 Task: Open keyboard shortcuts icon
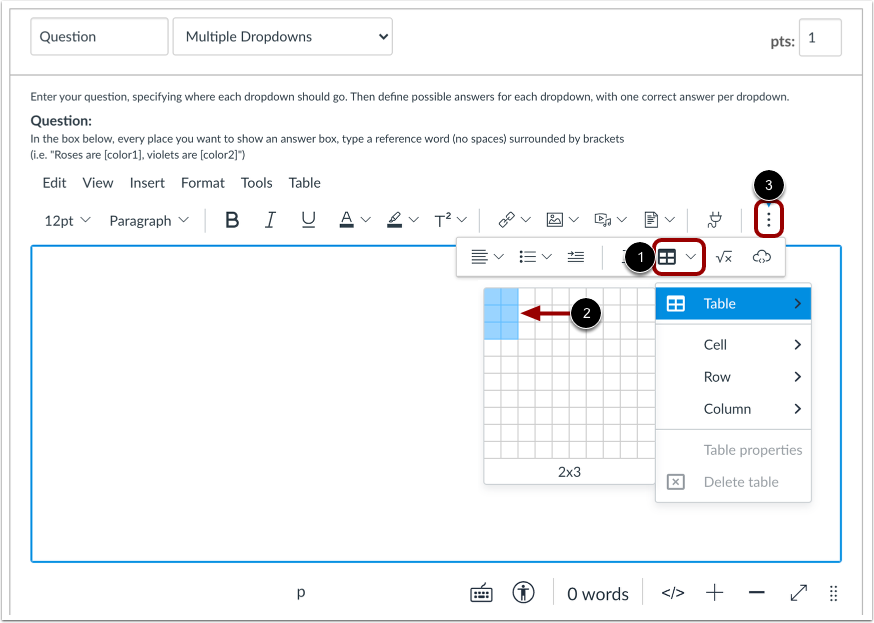click(x=482, y=593)
